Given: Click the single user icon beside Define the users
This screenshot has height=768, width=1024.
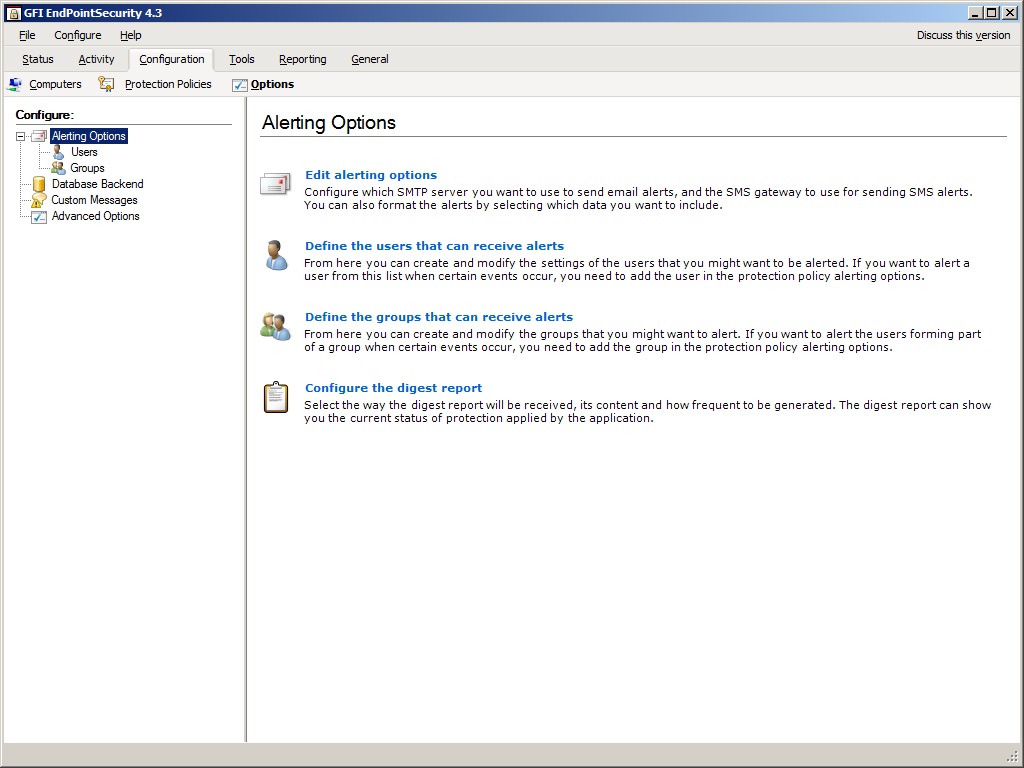Looking at the screenshot, I should tap(276, 255).
